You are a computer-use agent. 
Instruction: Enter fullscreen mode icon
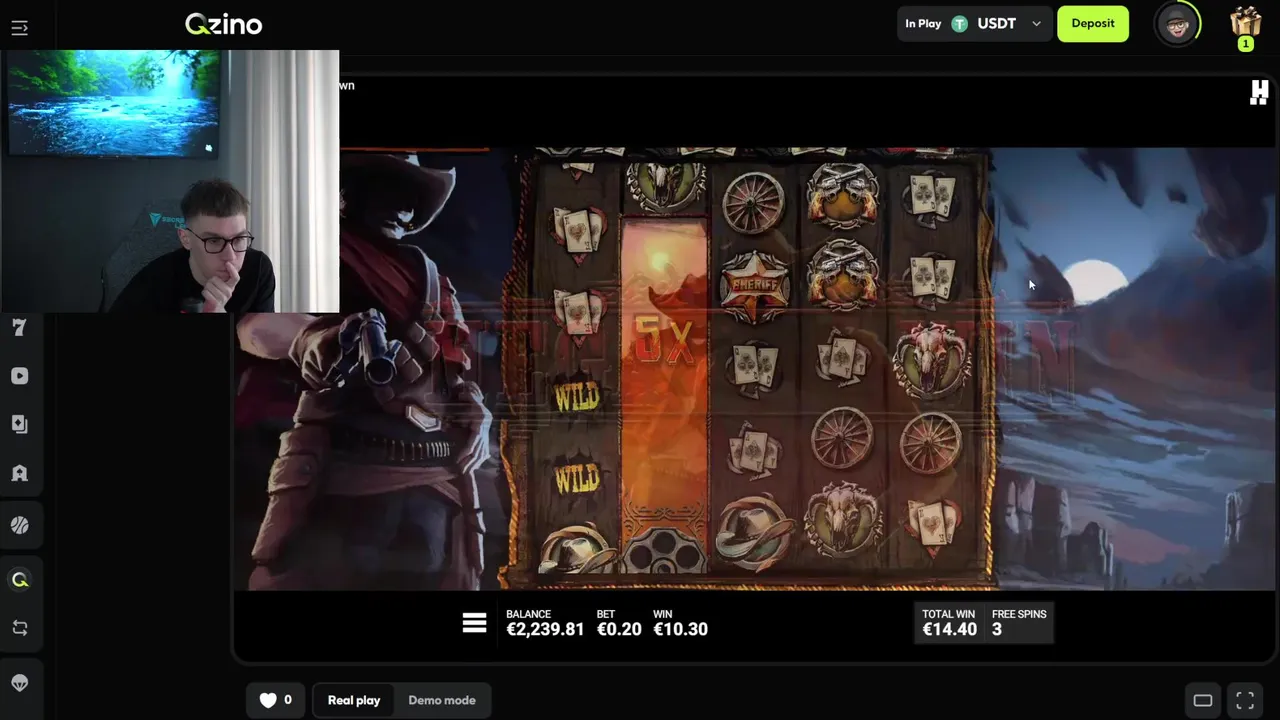coord(1245,700)
